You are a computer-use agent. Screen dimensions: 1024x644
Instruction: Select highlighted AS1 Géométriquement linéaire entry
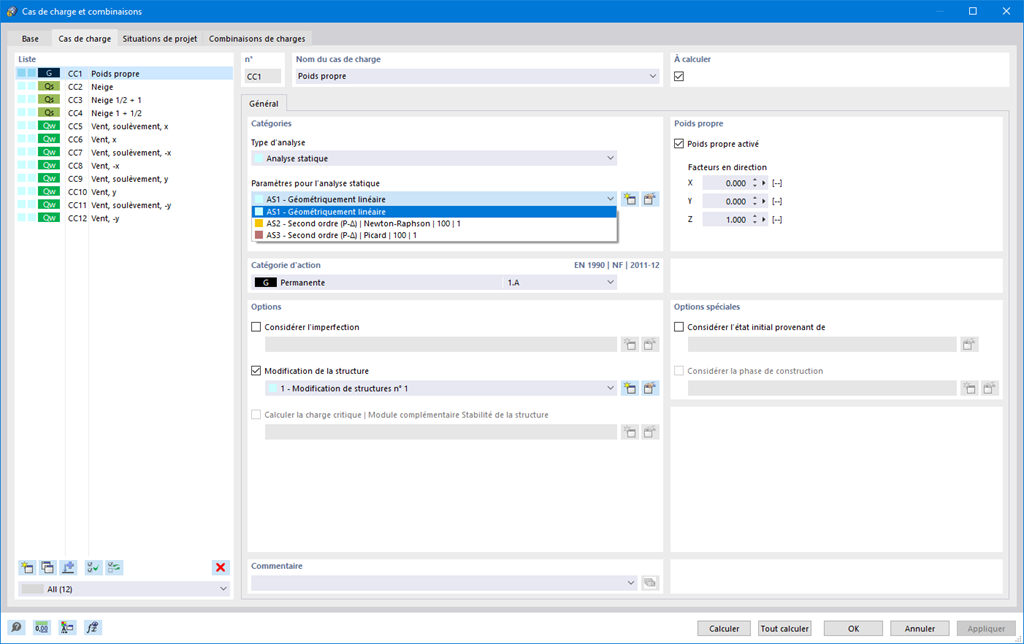coord(434,212)
